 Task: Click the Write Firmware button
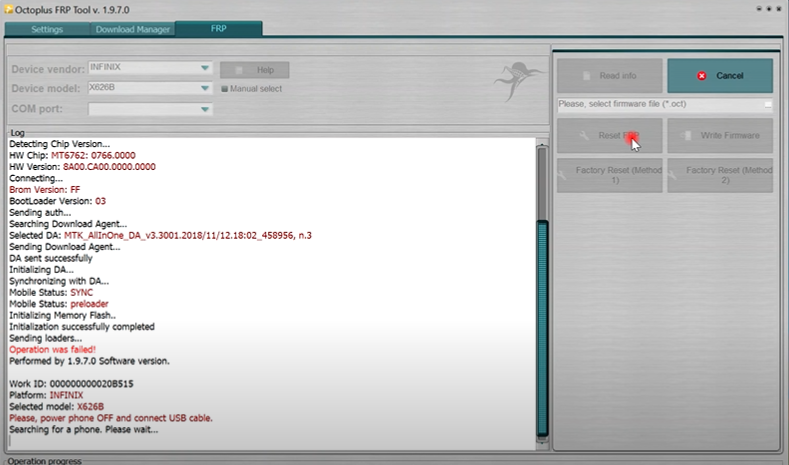tap(720, 135)
